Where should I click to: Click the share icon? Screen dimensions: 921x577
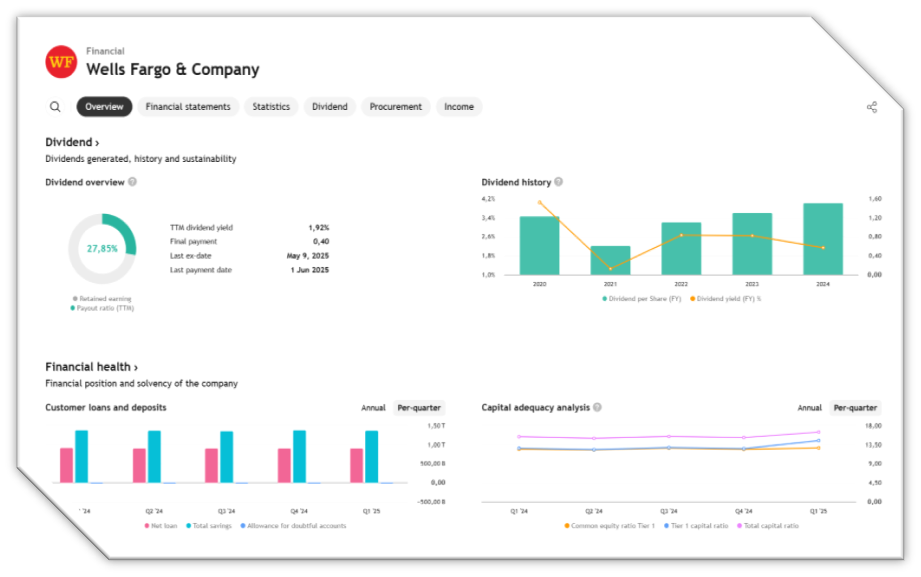click(x=872, y=107)
